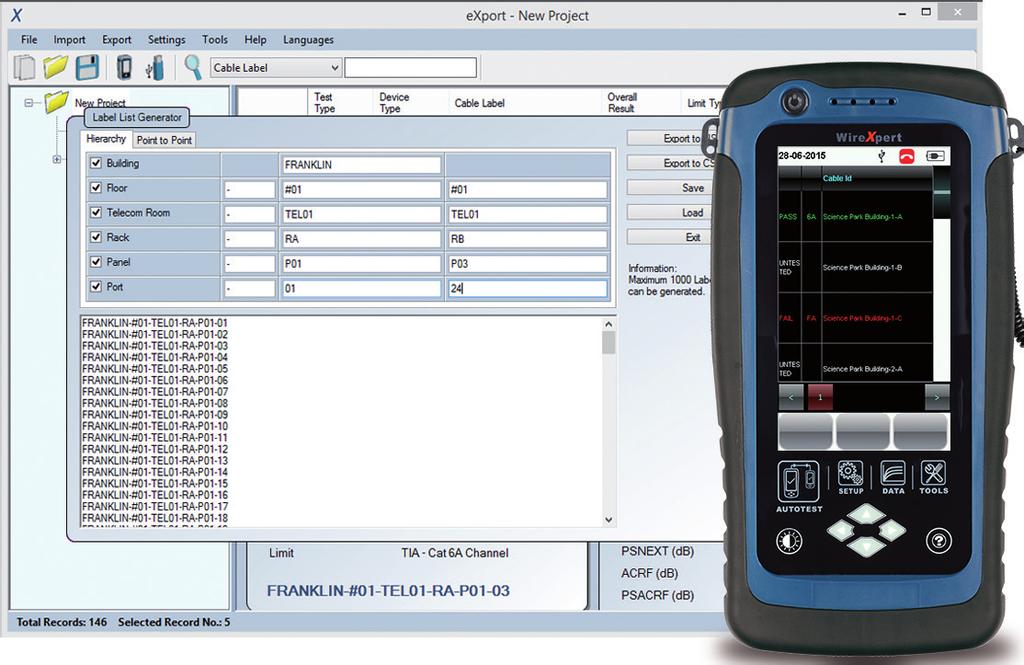Tap the SETUP gear icon on the device
This screenshot has width=1024, height=665.
tap(850, 478)
